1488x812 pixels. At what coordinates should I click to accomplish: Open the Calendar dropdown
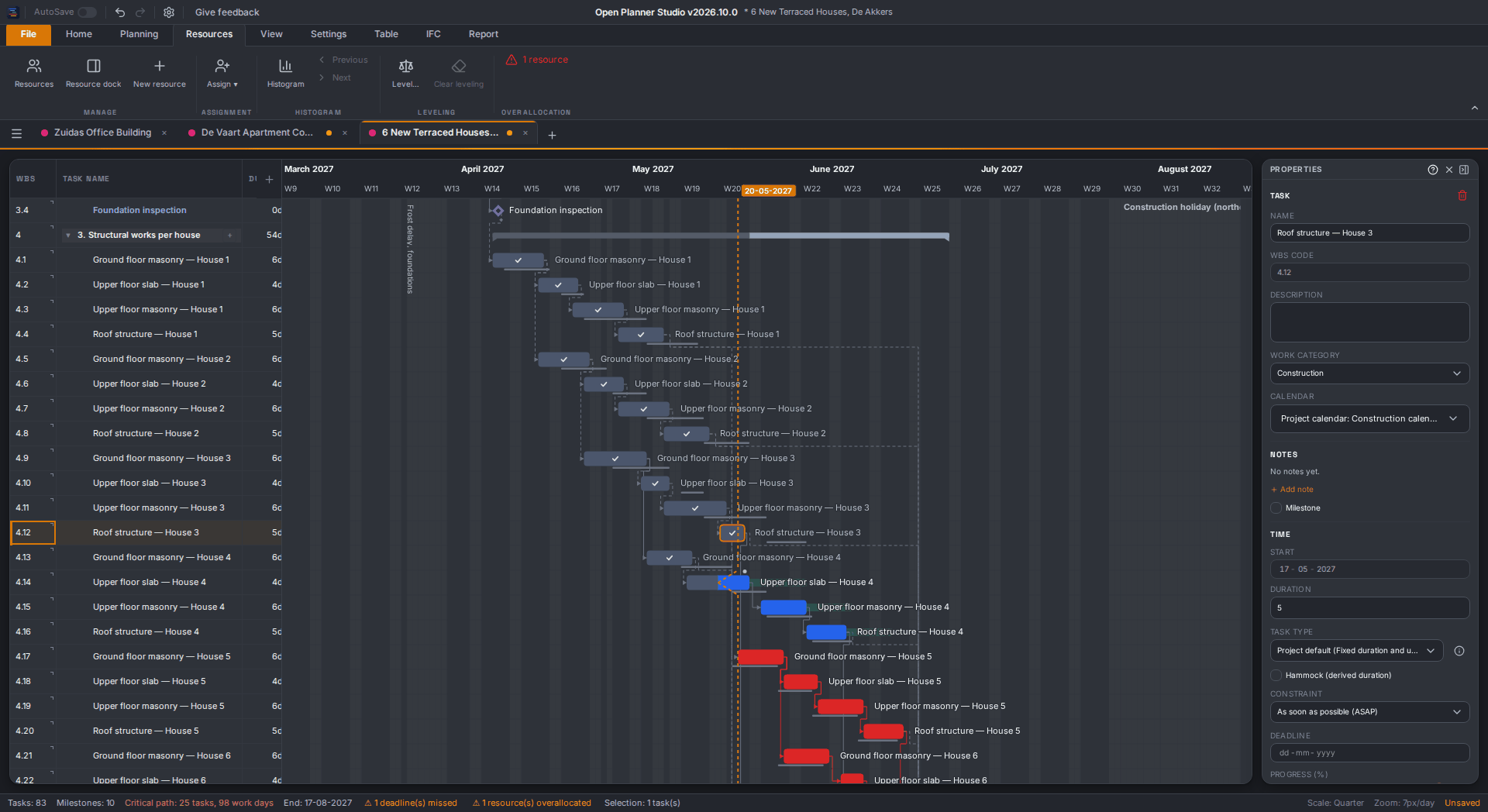(1369, 419)
